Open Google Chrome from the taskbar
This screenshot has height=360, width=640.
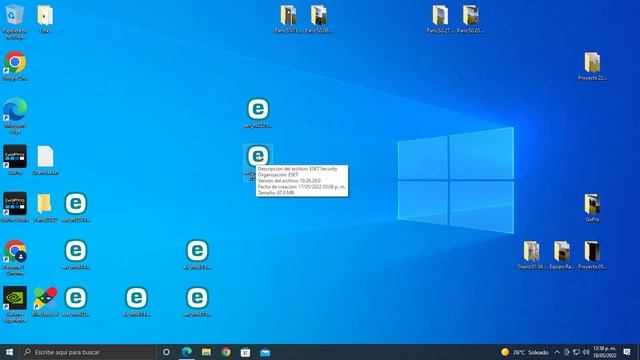(x=226, y=352)
